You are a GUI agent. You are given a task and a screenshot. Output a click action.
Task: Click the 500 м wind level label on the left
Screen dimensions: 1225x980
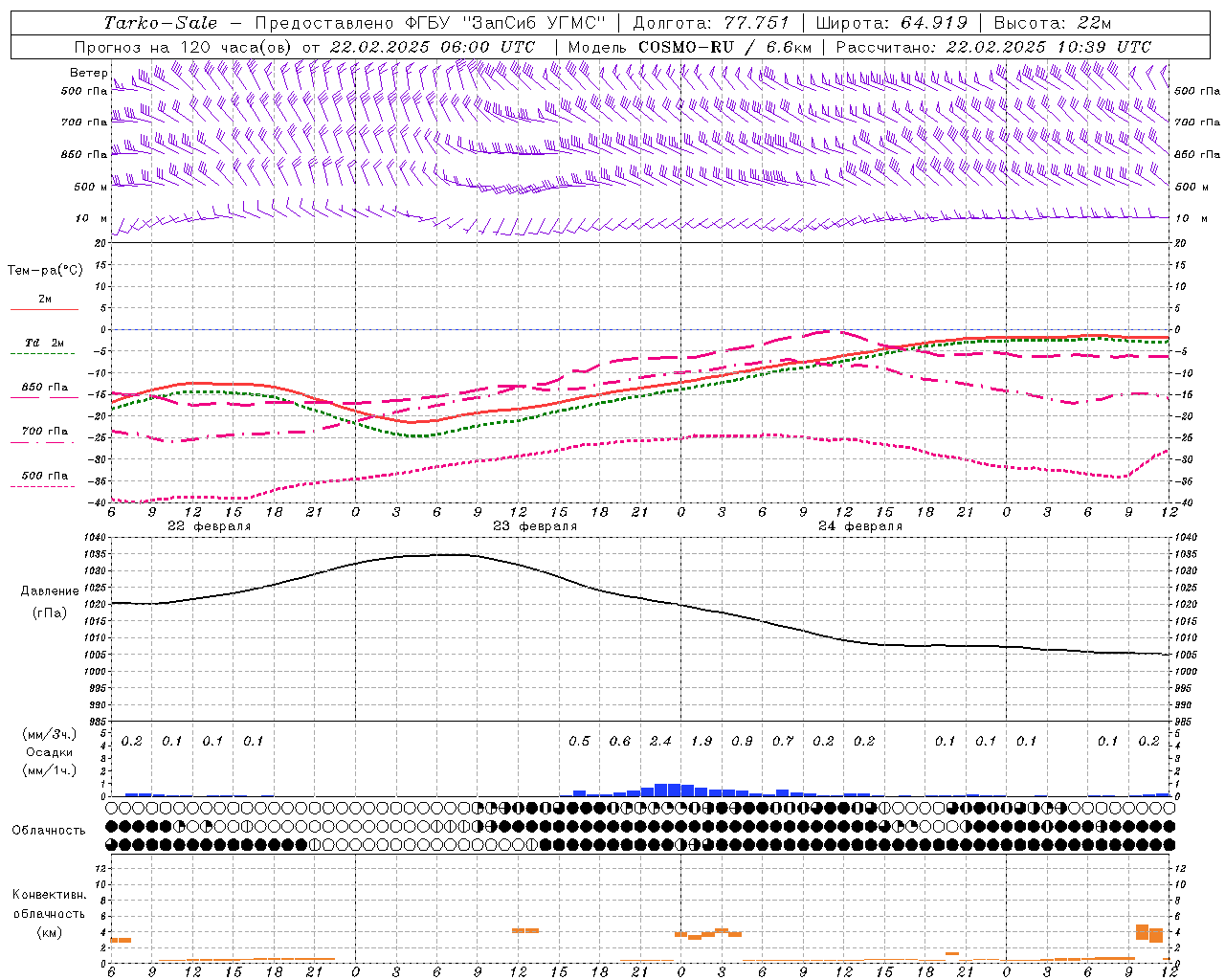[92, 187]
